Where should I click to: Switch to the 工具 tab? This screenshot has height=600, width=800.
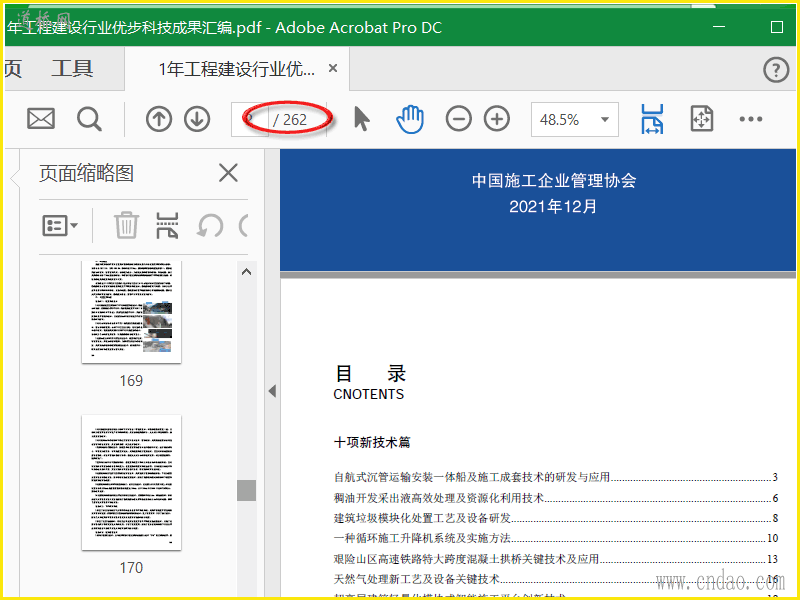[72, 68]
